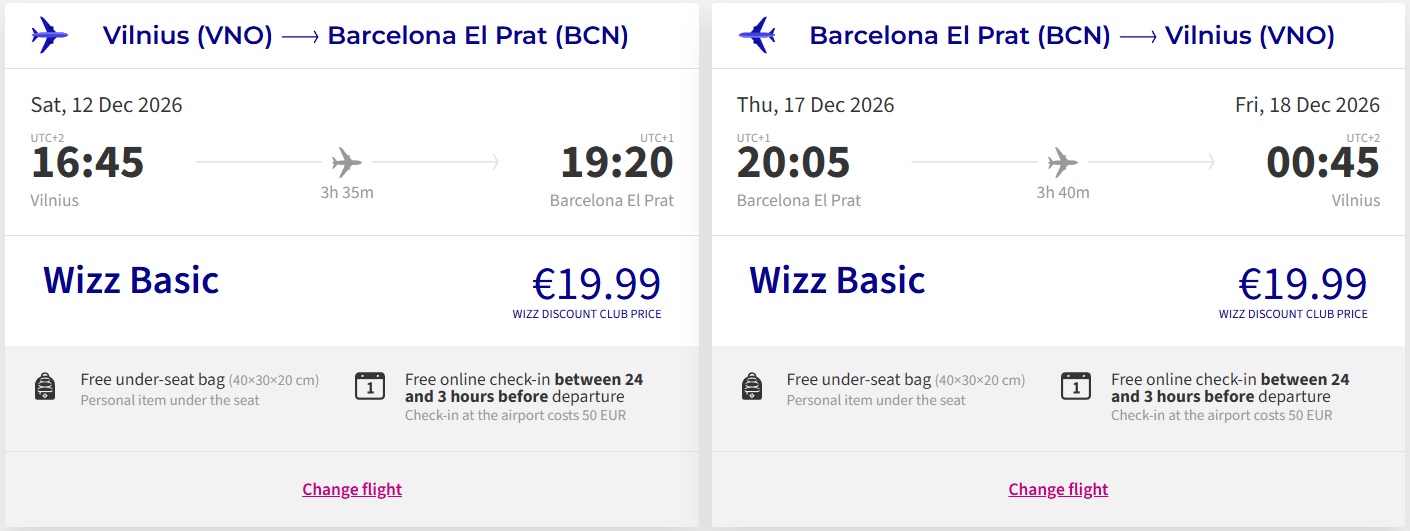Click the gray plane icon above 3h 35m
This screenshot has width=1410, height=531.
[x=347, y=161]
